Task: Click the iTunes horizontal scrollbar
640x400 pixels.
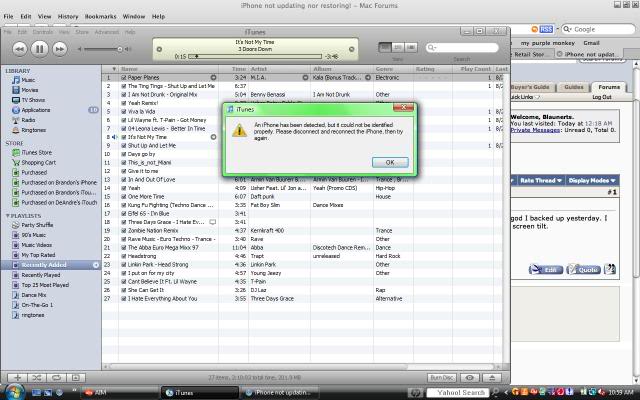Action: [x=258, y=367]
